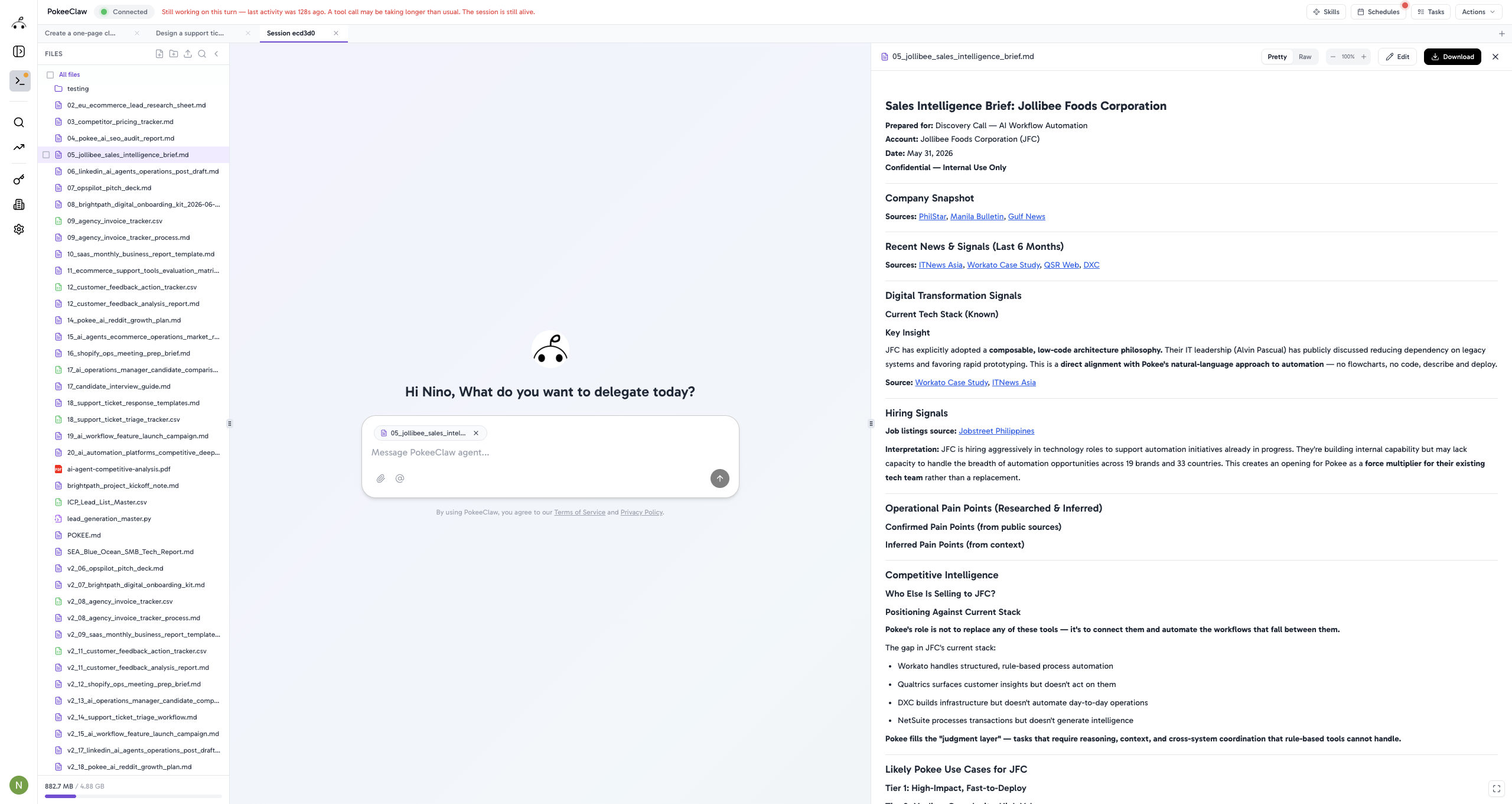
Task: Open Privacy Policy link
Action: (x=641, y=512)
